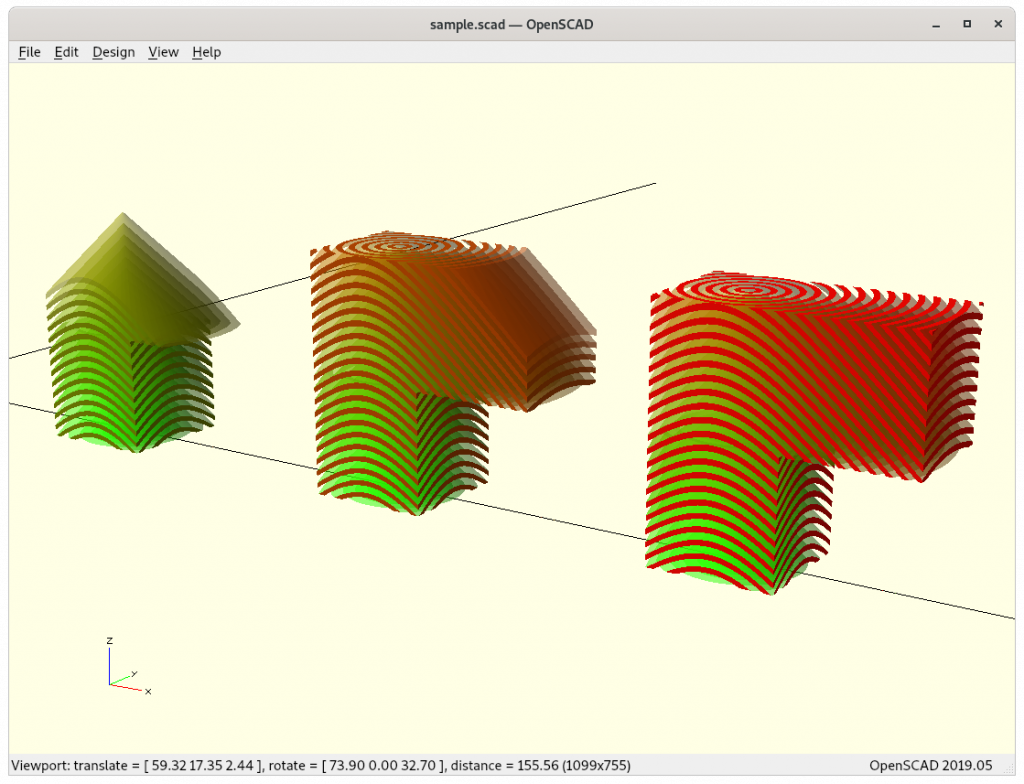Open the View menu
Viewport: 1024px width, 784px height.
click(163, 52)
